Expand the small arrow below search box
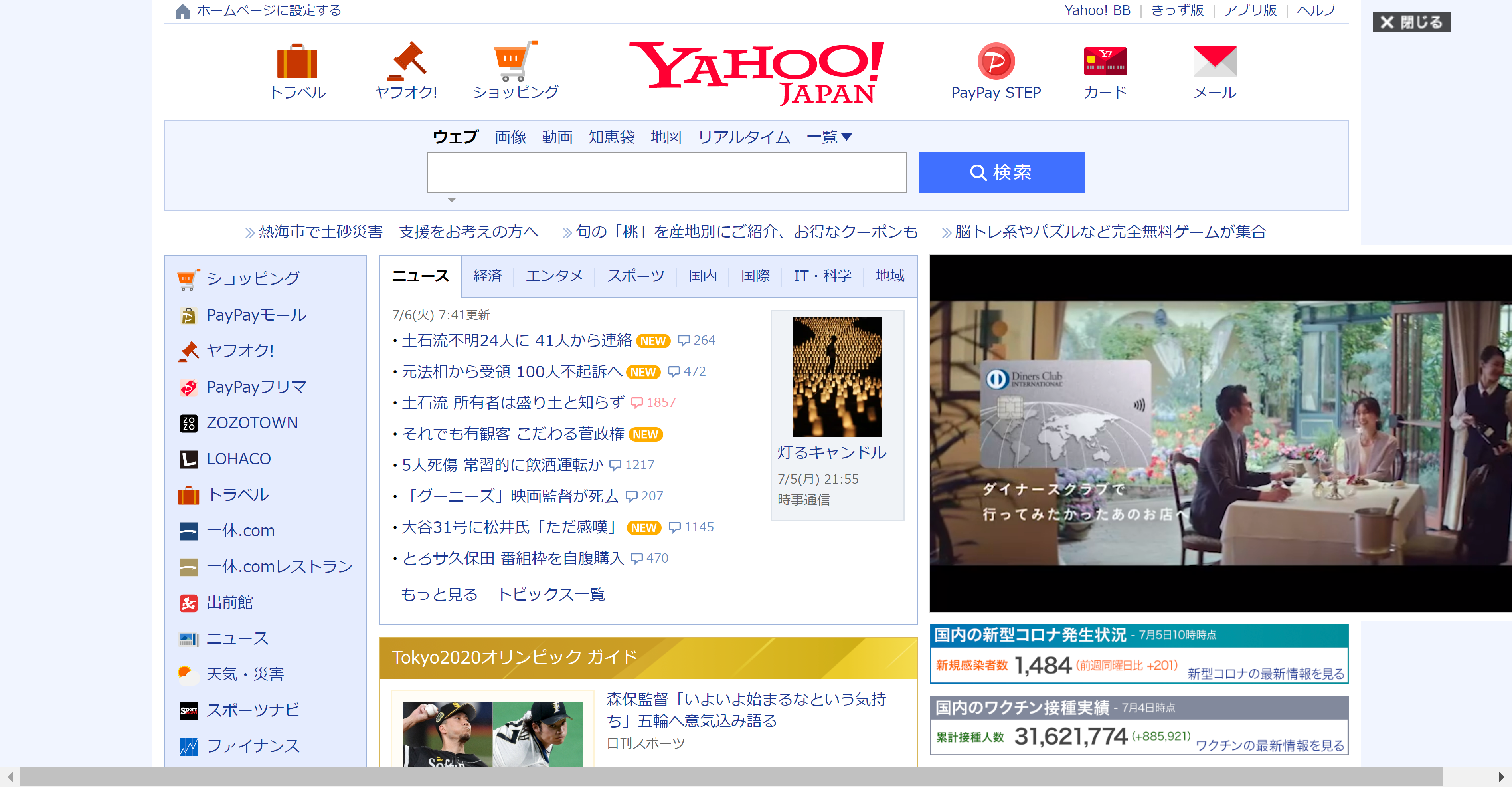The height and width of the screenshot is (787, 1512). pos(451,200)
